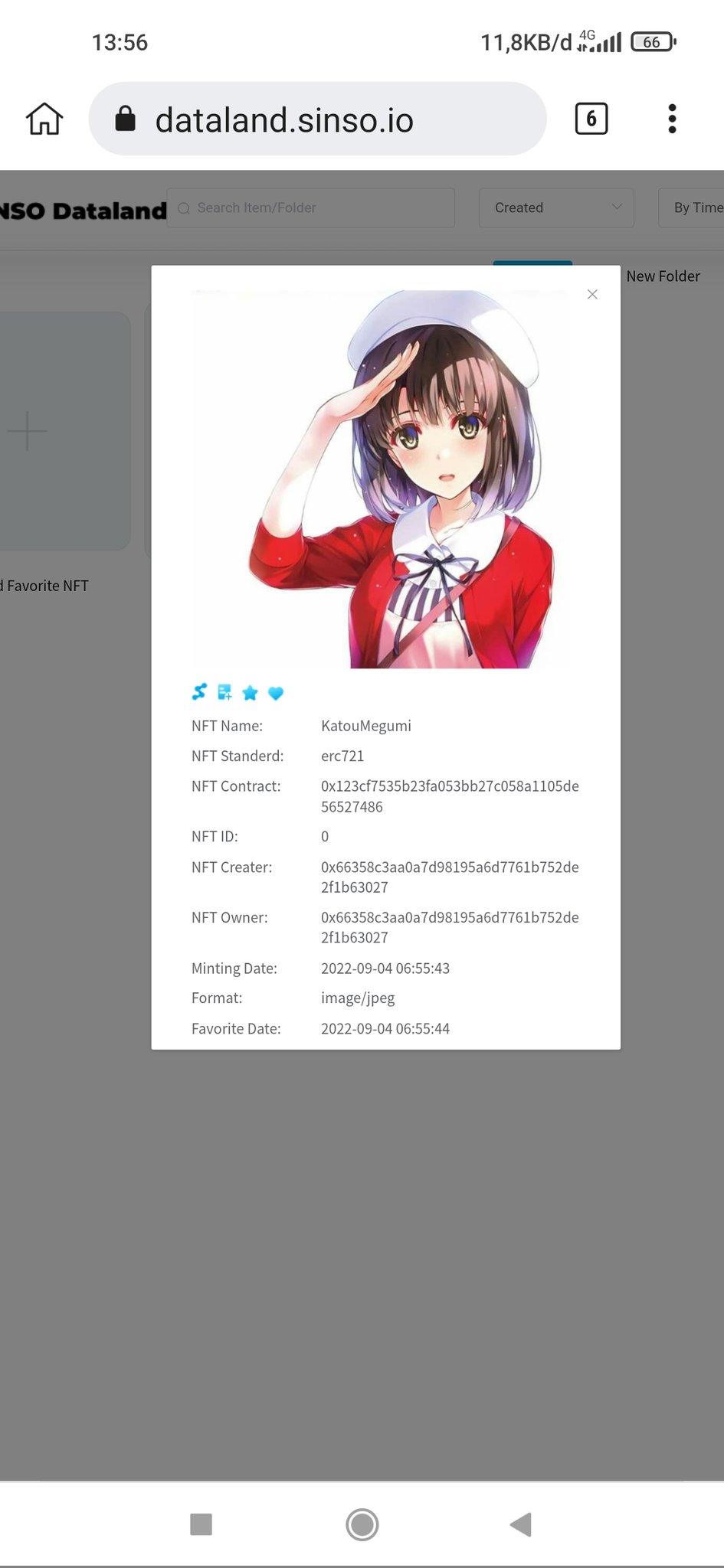Click the dataland.sinso.io address bar
The width and height of the screenshot is (724, 1568).
point(317,119)
